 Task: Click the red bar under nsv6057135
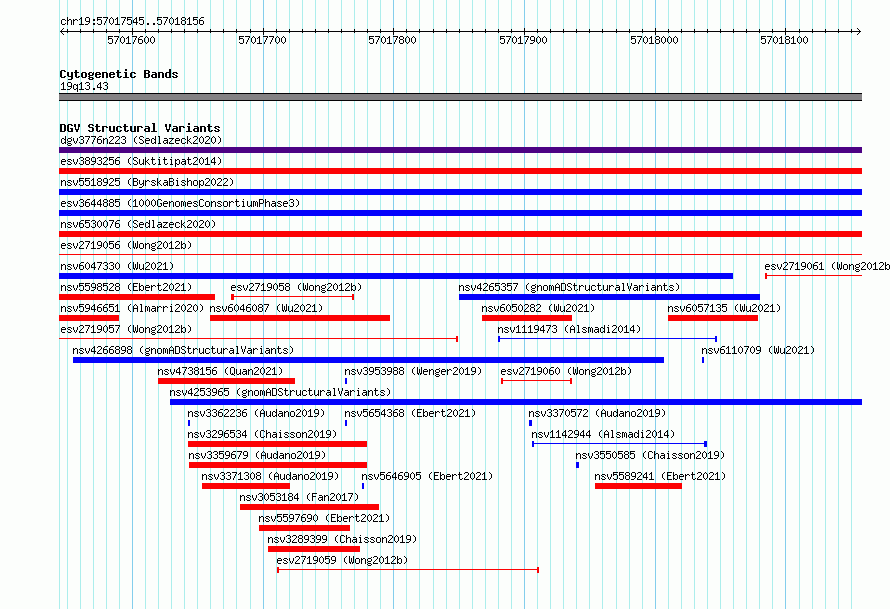pos(713,318)
